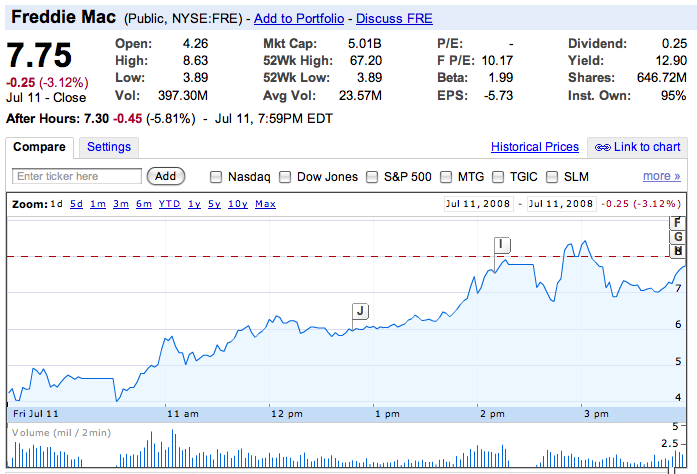Select news flag G at chart edge
The width and height of the screenshot is (697, 474).
click(677, 237)
